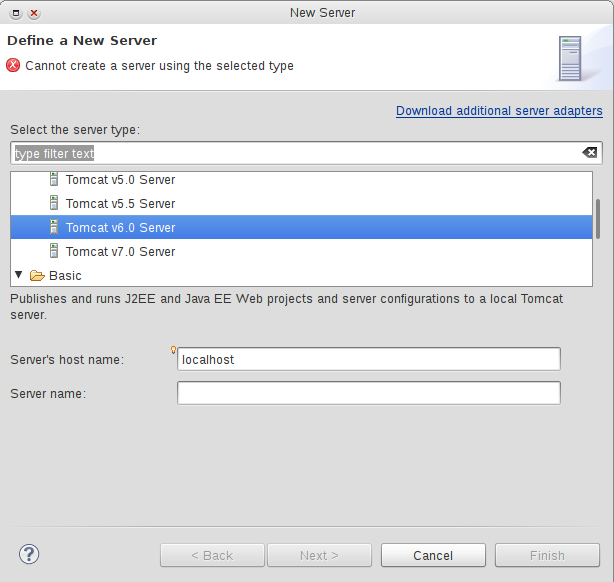Screen dimensions: 614x582
Task: Click the Tomcat v6.0 Server icon
Action: click(x=54, y=227)
